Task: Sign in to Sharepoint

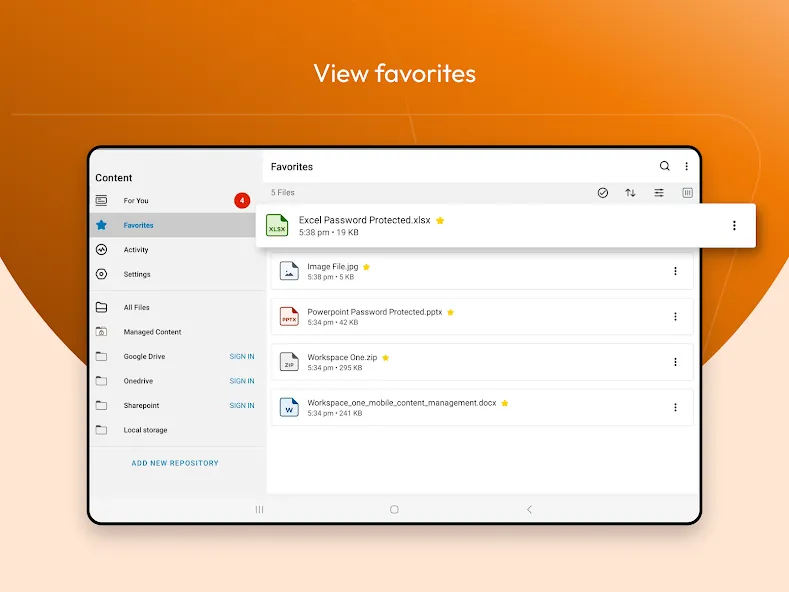Action: tap(242, 406)
